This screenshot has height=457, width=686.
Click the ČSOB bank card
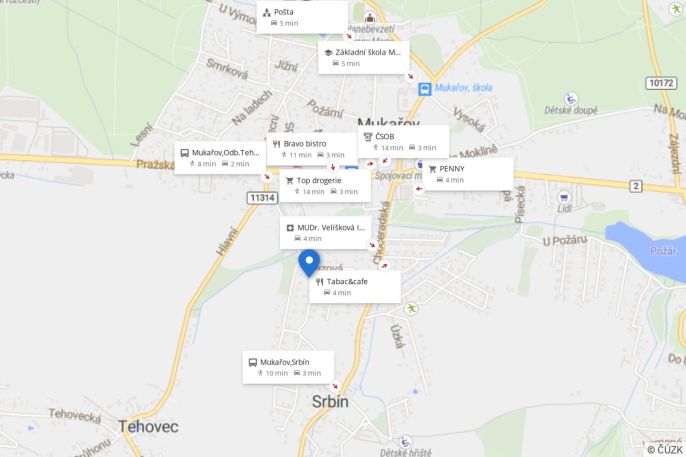coord(403,142)
